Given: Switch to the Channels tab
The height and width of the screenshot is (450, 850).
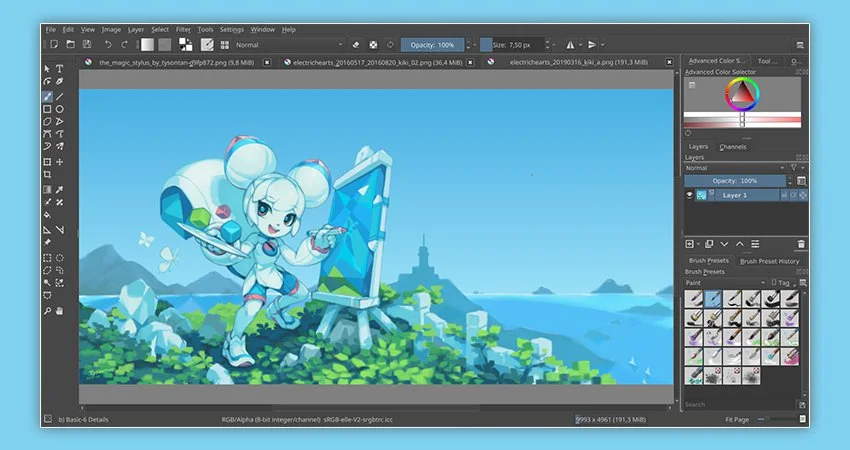Looking at the screenshot, I should pyautogui.click(x=732, y=147).
